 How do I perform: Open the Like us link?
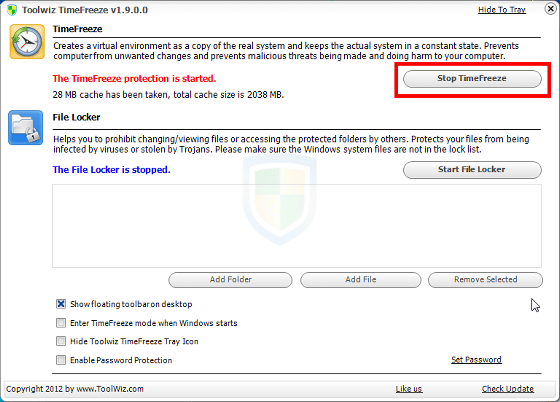click(409, 389)
